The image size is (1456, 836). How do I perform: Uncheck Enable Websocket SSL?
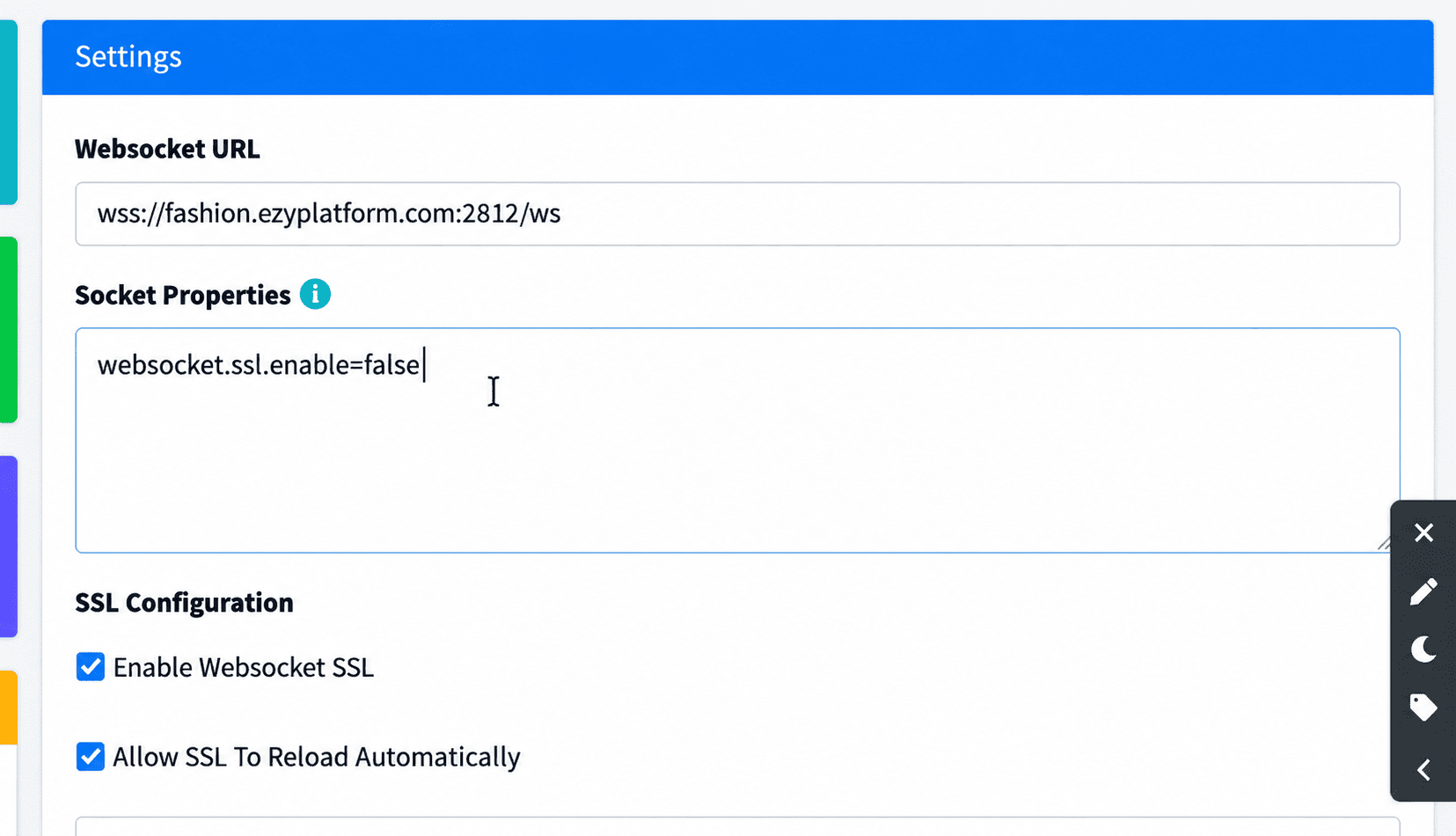(x=91, y=667)
